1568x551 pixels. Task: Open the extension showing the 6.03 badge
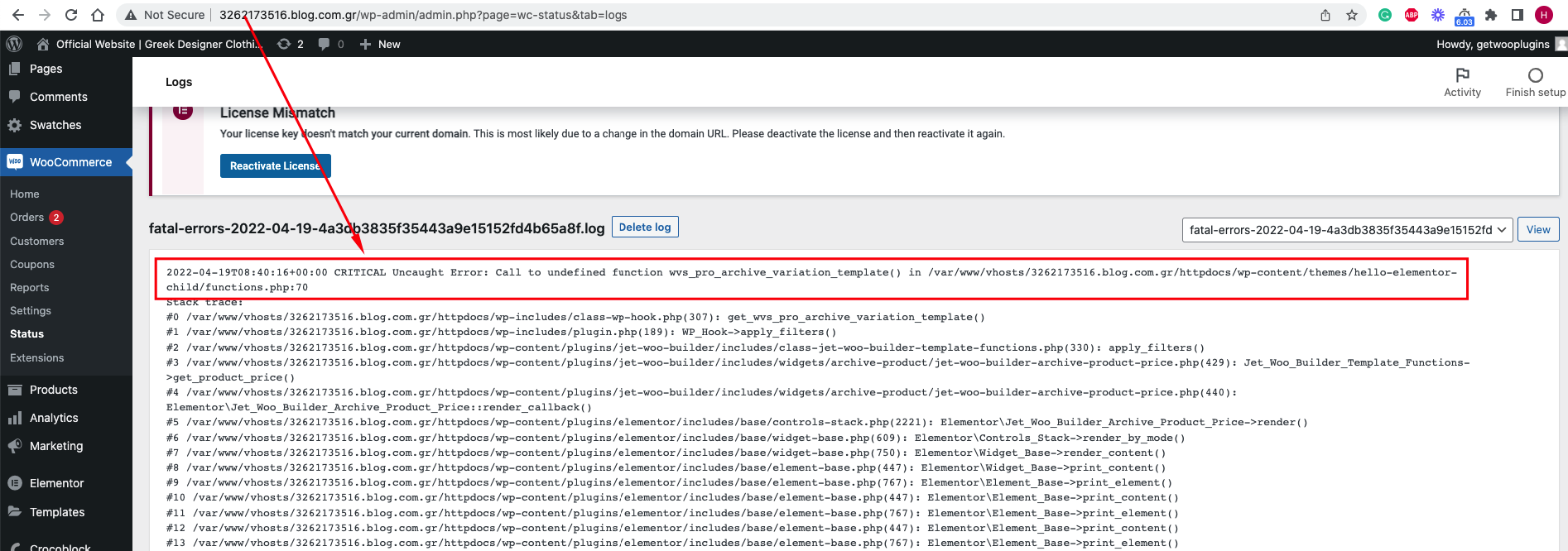(1465, 16)
